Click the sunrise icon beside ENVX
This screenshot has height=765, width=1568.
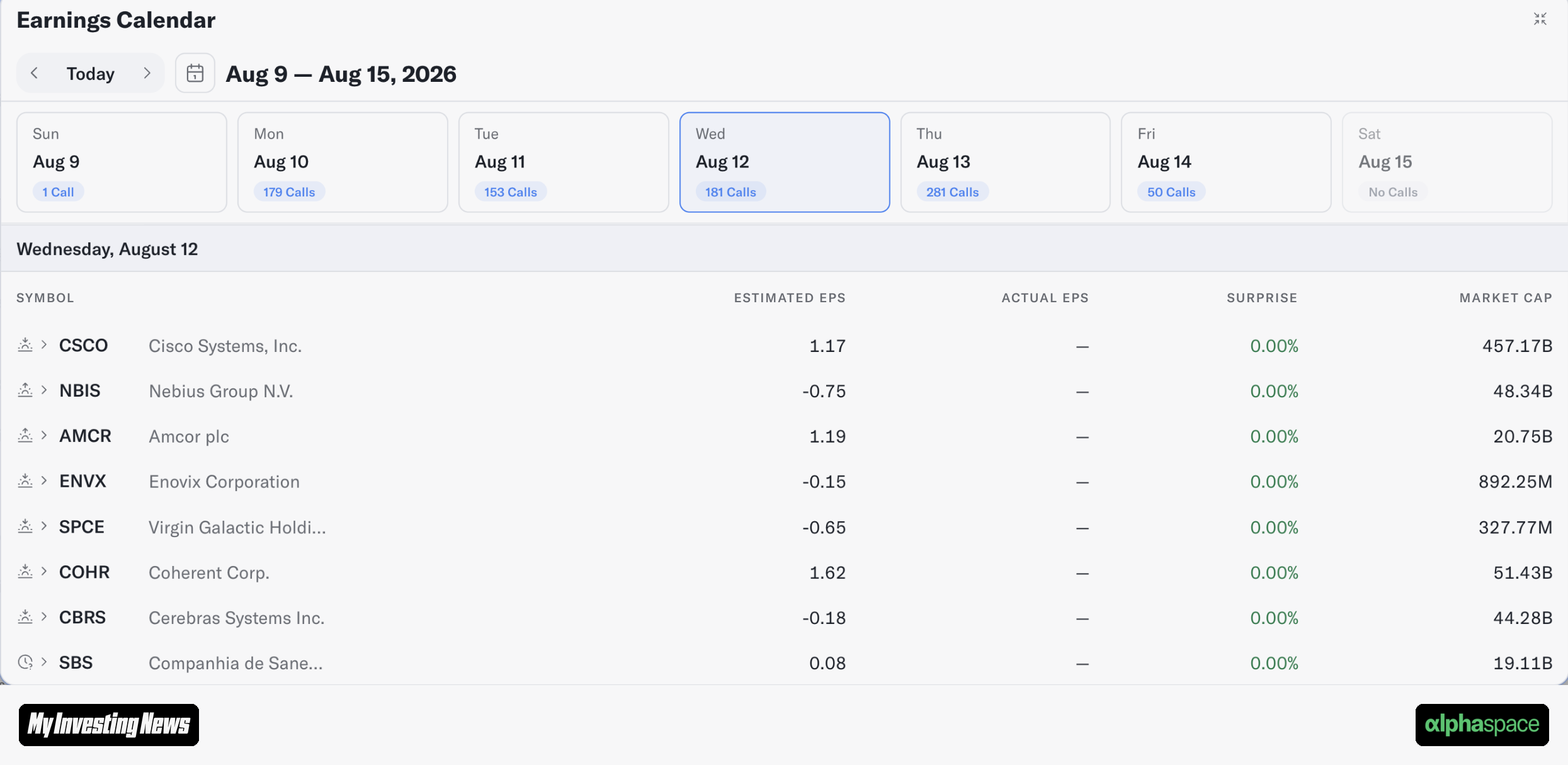(x=25, y=481)
